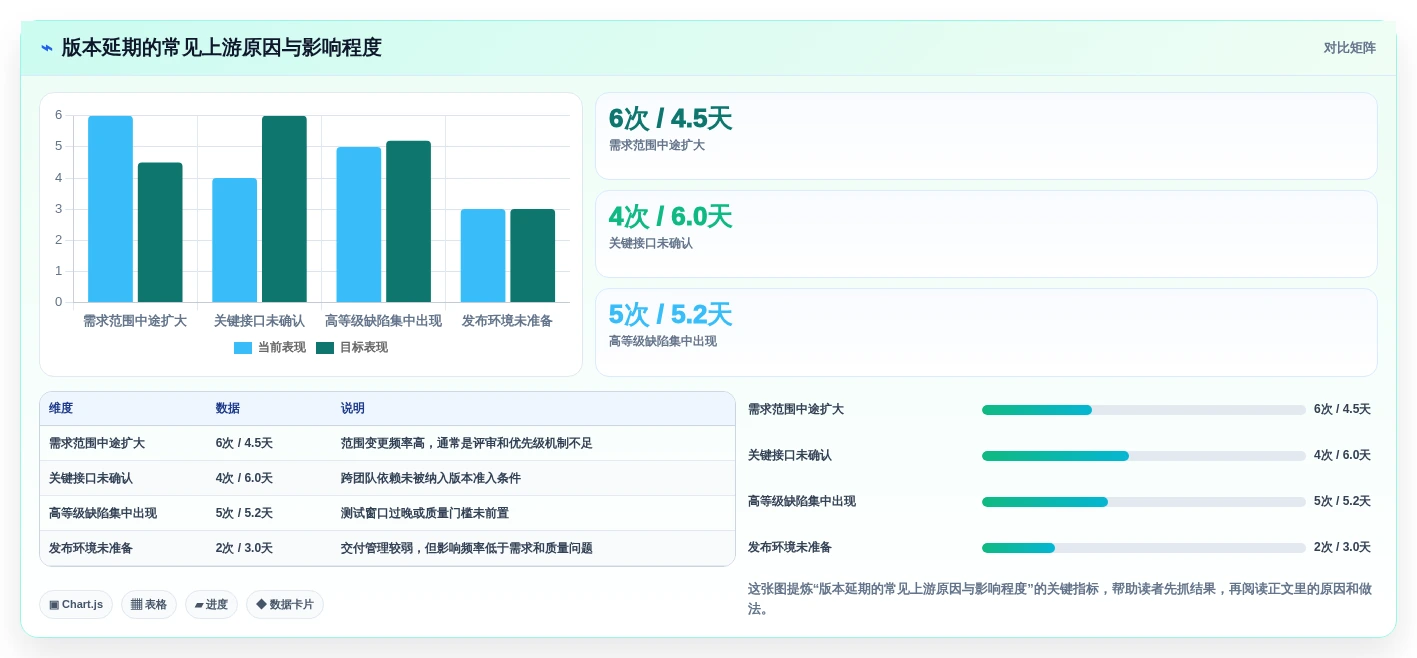This screenshot has width=1417, height=658.
Task: Click 目标表现 bar for 需求范围中途扩大
Action: 160,232
